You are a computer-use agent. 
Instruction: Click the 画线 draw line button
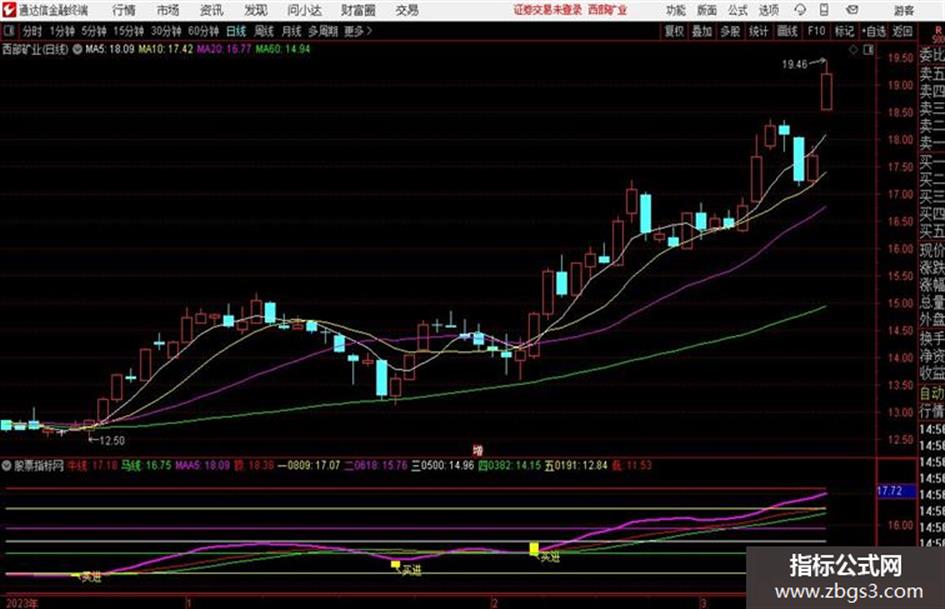[788, 31]
